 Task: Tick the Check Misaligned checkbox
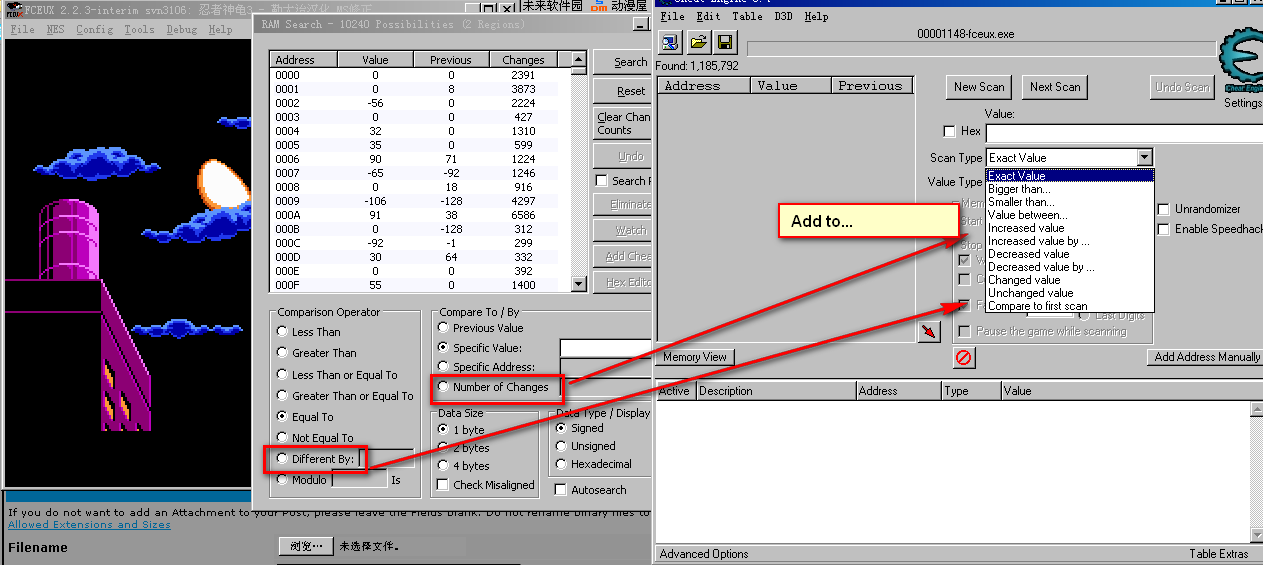tap(444, 485)
